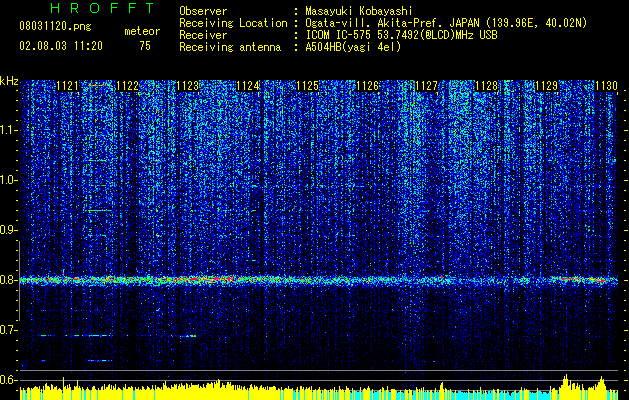This screenshot has height=400, width=629.
Task: Click the 1124 time marker
Action: 248,85
